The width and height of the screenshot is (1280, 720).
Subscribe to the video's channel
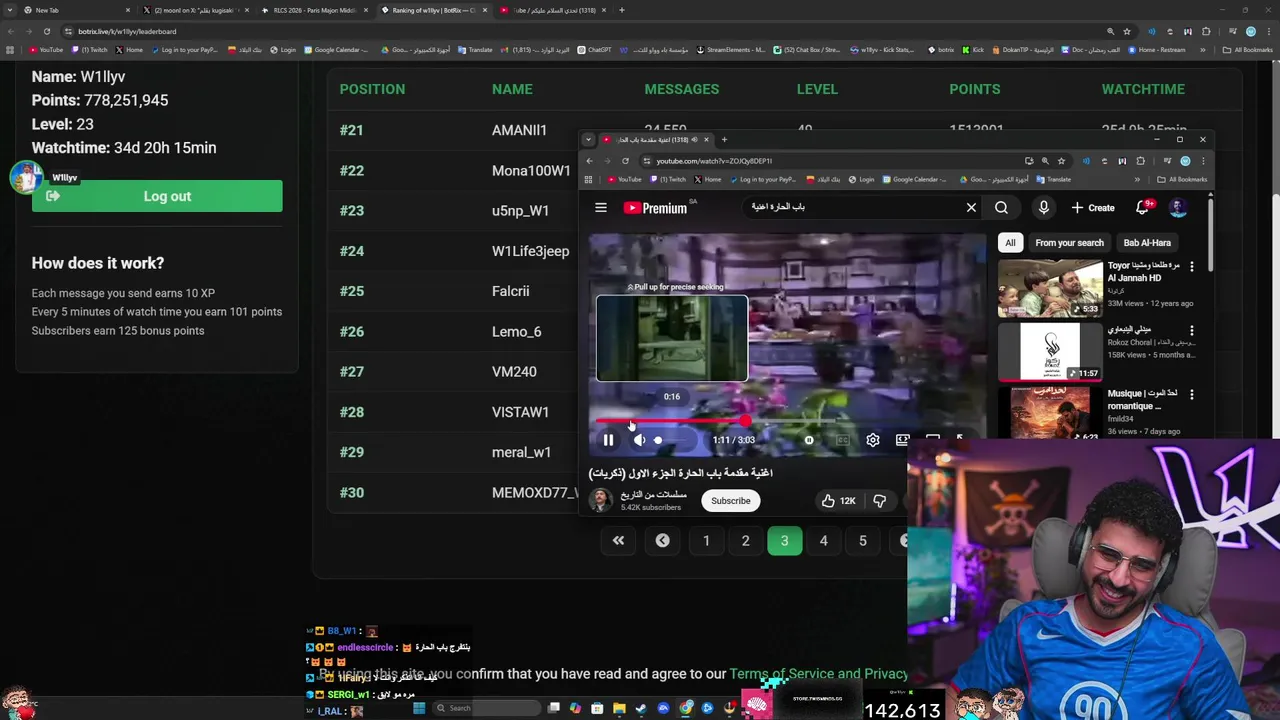point(730,501)
